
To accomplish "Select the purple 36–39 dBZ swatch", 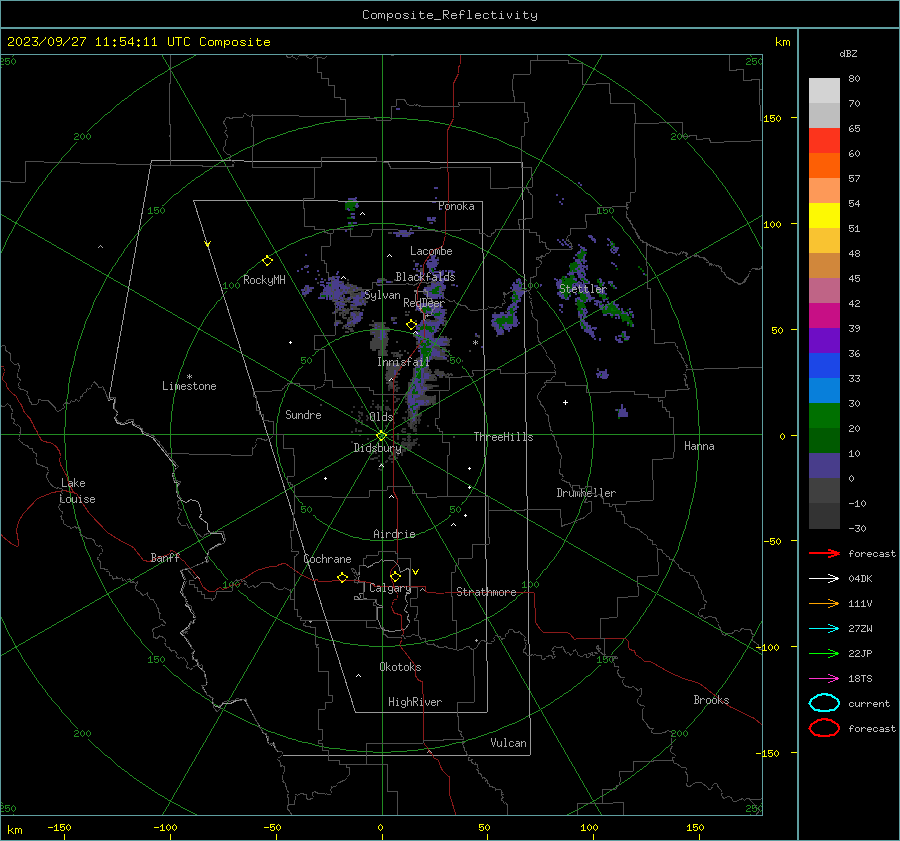I will 824,341.
